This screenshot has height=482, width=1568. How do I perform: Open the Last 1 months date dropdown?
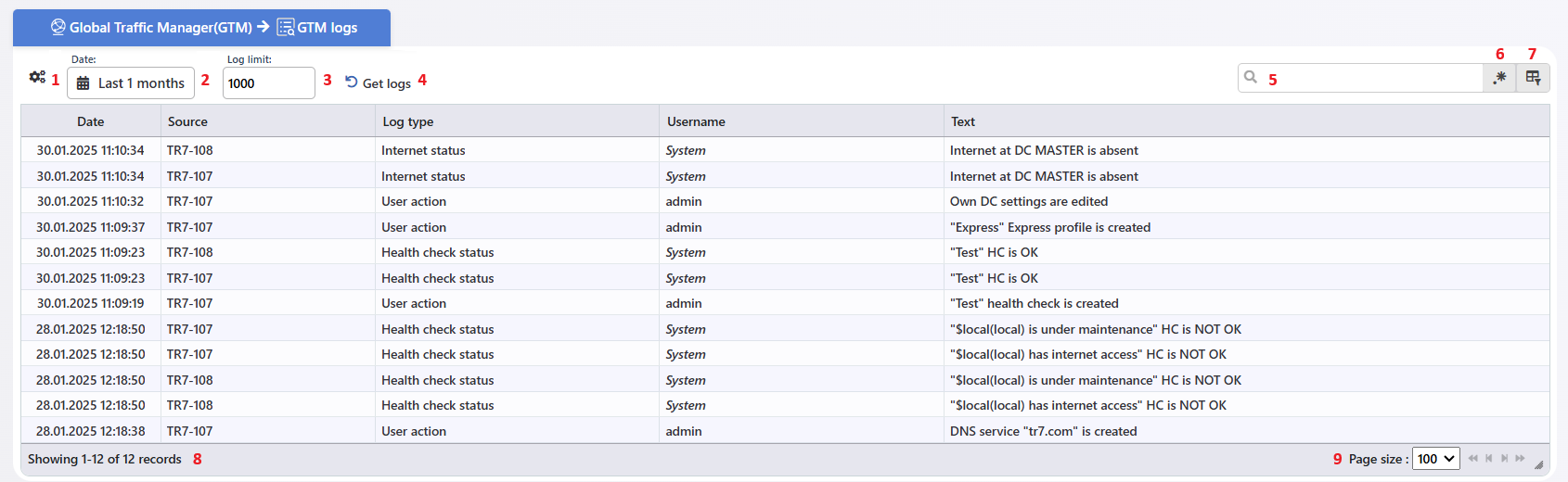pyautogui.click(x=131, y=83)
